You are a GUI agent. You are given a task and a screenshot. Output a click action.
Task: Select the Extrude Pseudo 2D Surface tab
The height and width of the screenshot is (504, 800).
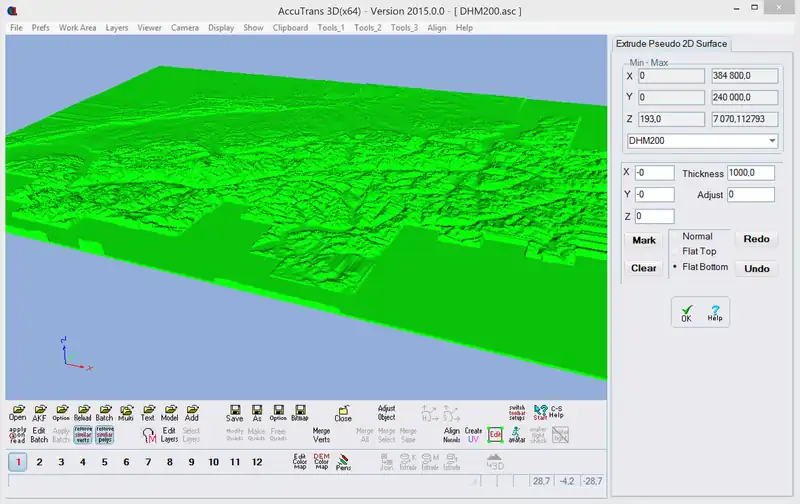[672, 44]
